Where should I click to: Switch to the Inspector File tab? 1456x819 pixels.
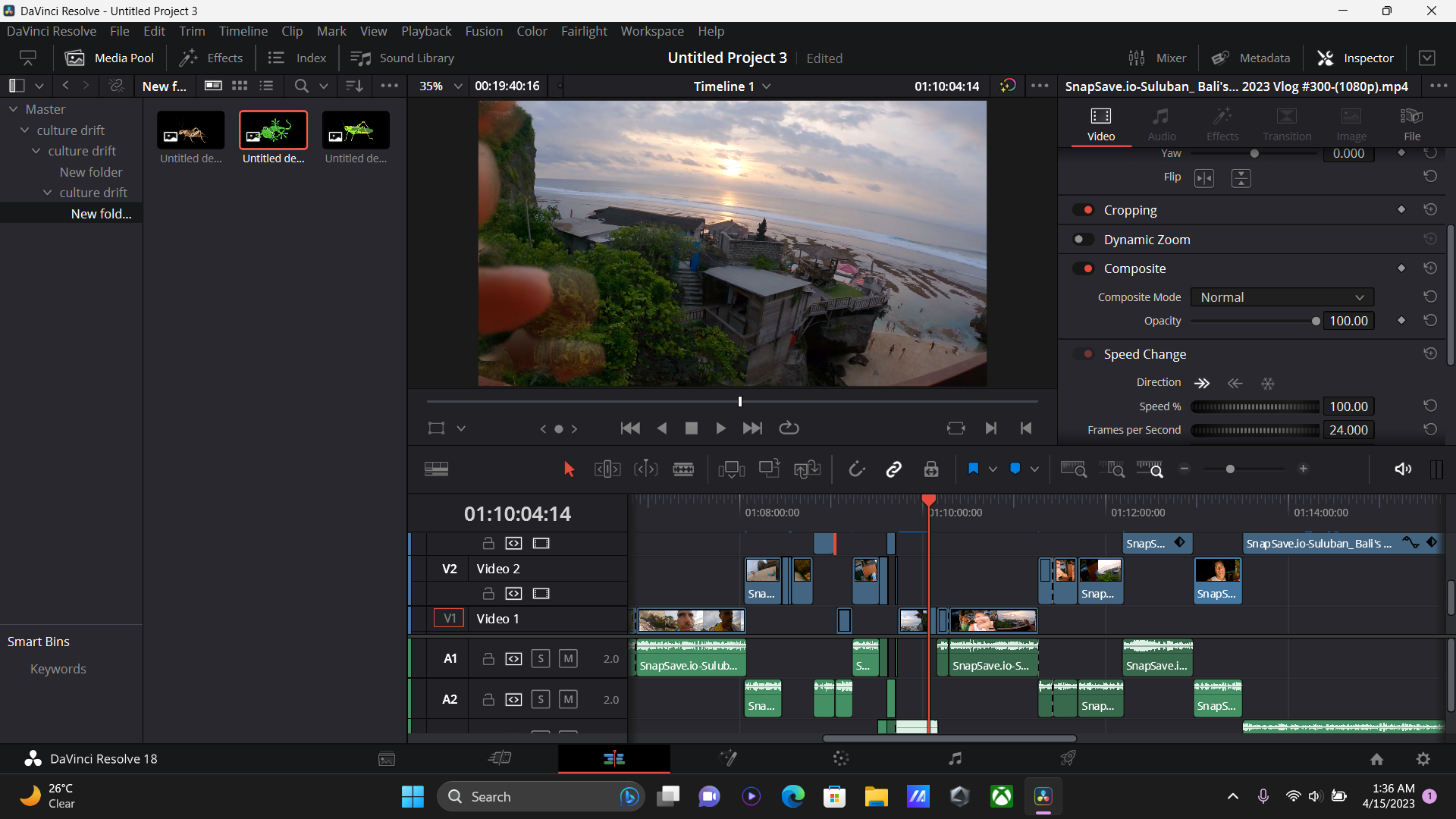[1411, 124]
